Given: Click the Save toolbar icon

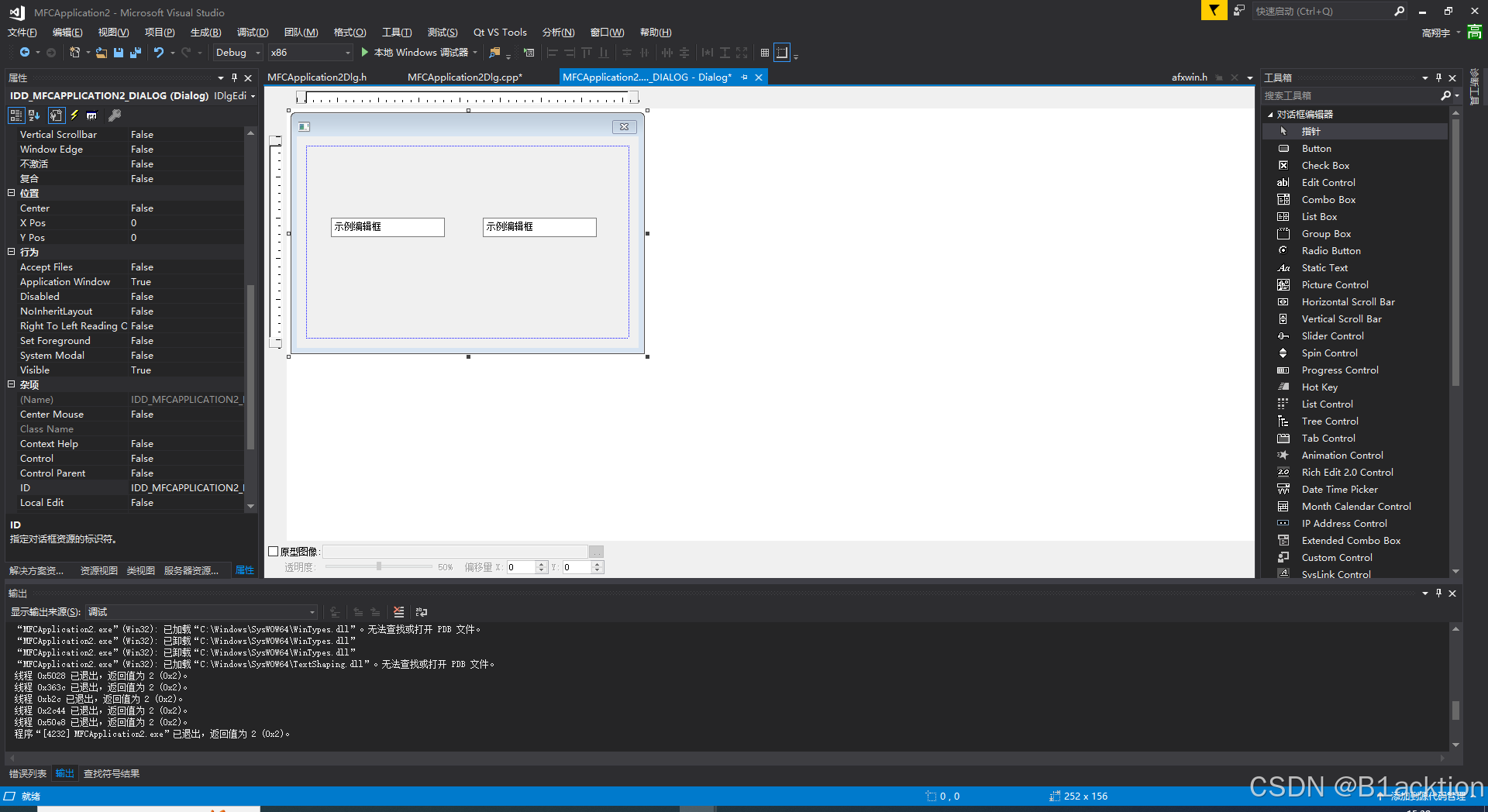Looking at the screenshot, I should [118, 52].
